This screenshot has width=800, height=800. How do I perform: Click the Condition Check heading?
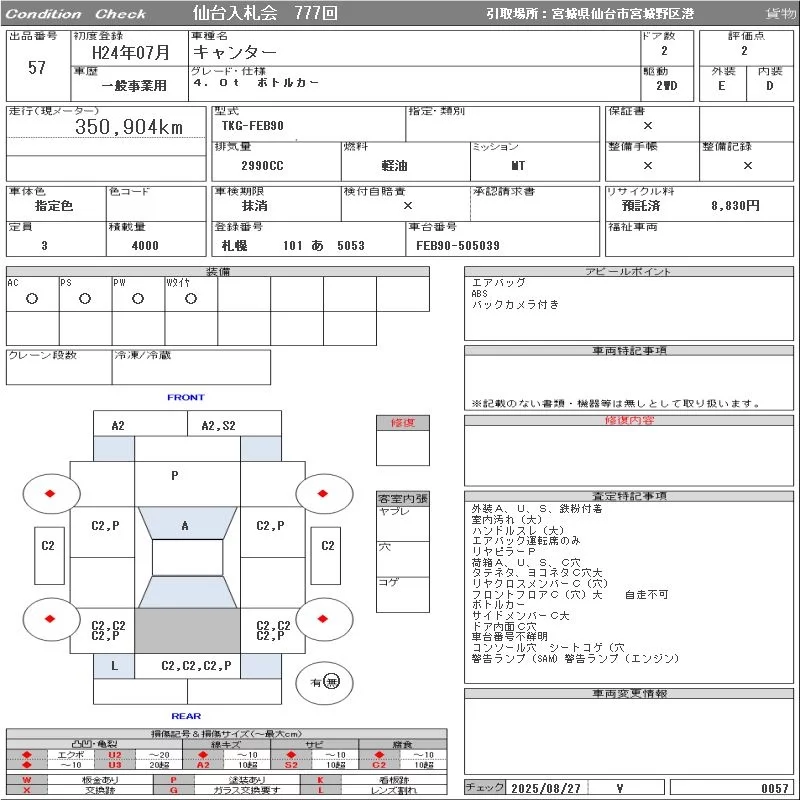76,14
